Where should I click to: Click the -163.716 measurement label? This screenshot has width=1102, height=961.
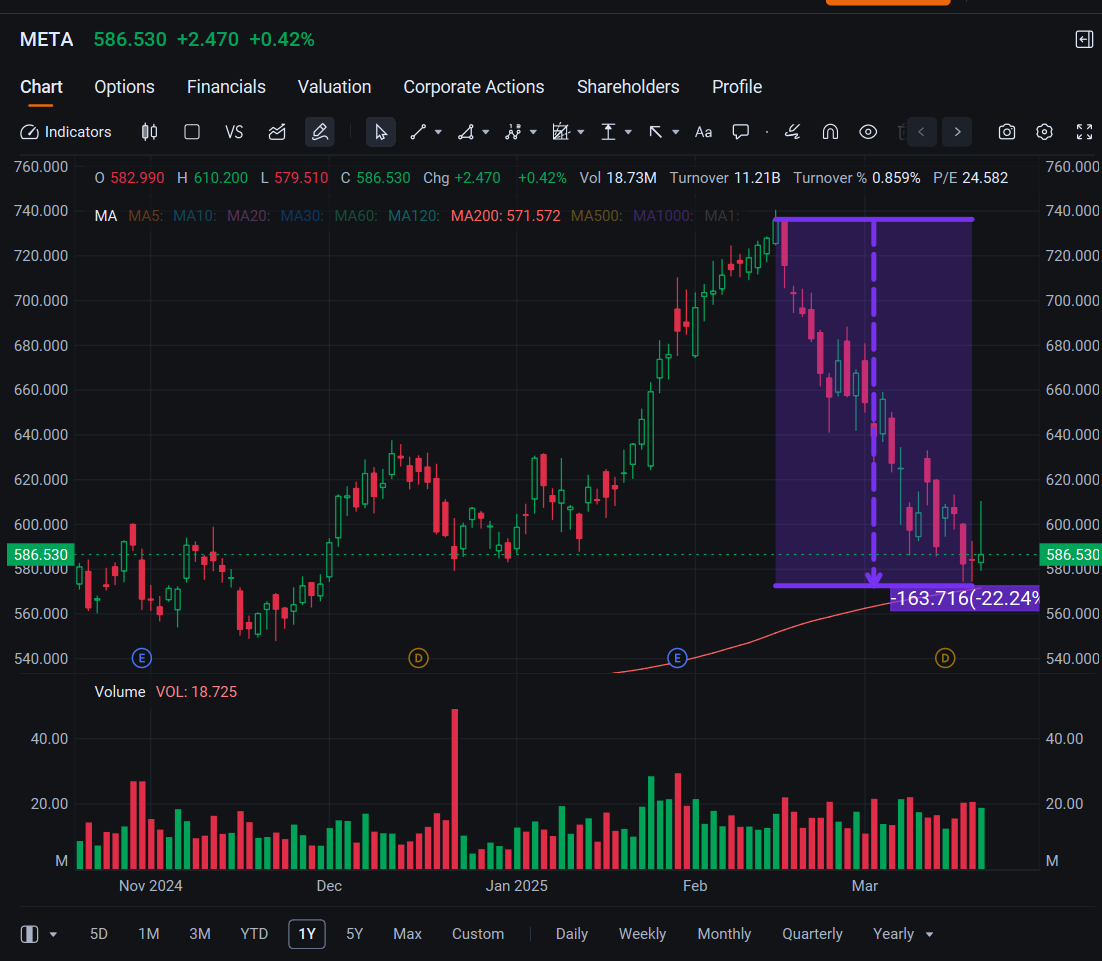[964, 598]
